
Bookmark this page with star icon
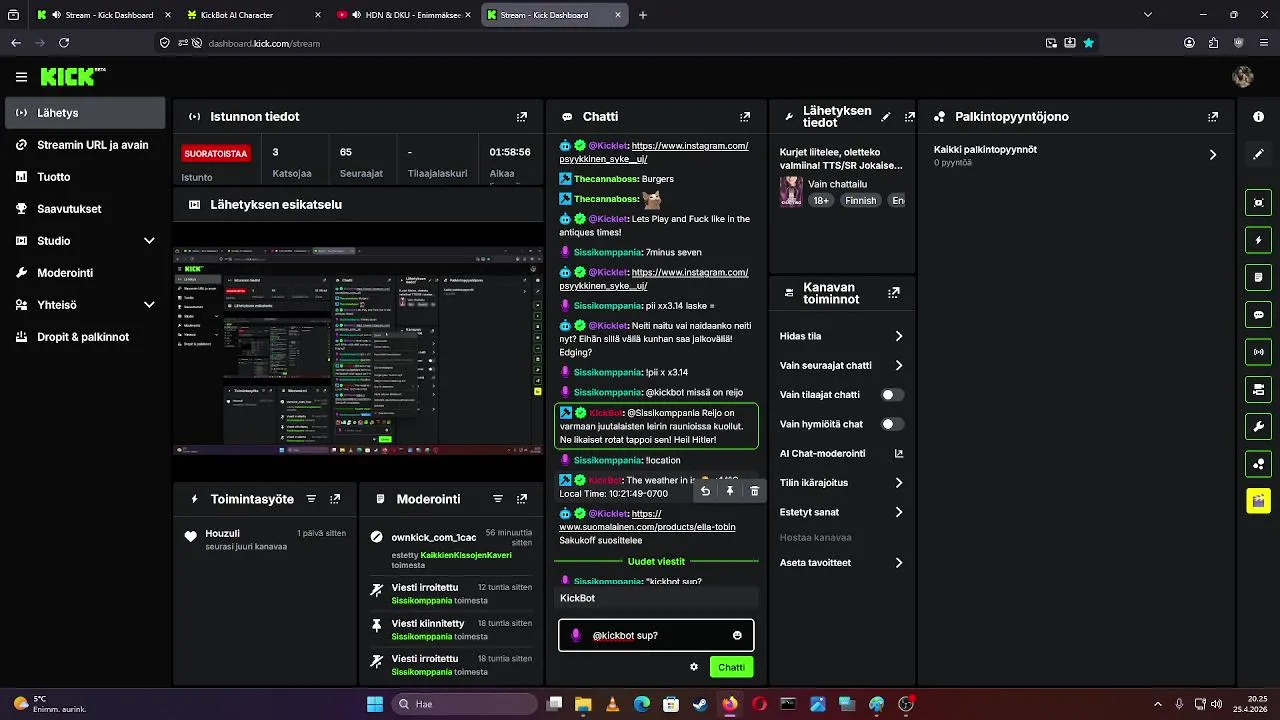[1088, 43]
